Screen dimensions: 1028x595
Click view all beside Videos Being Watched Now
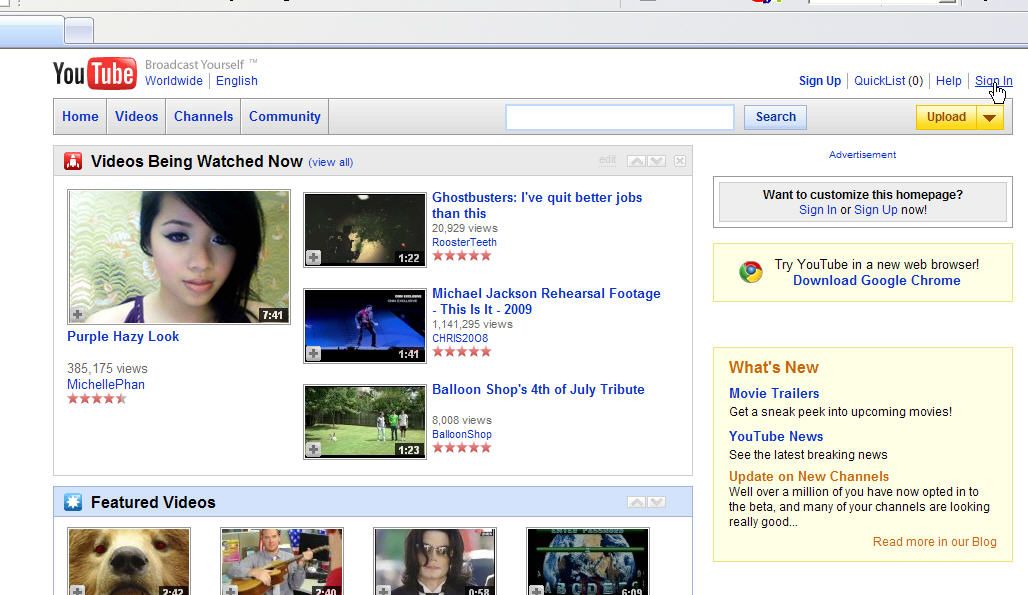point(330,163)
